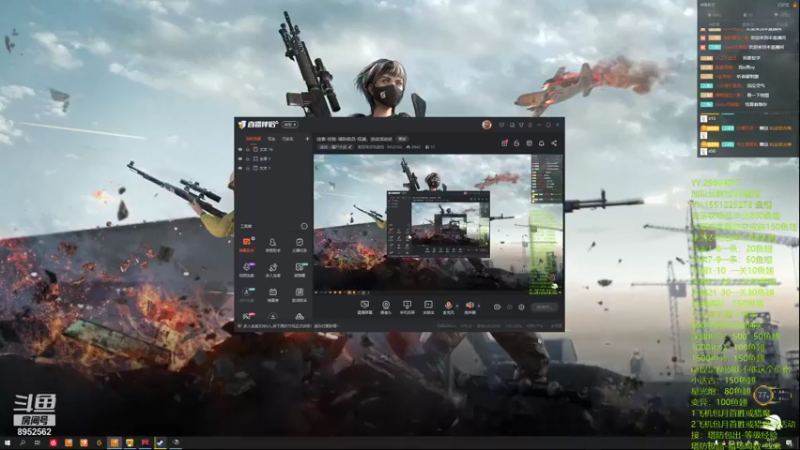
Task: Open the data assistant document tool
Action: (299, 294)
